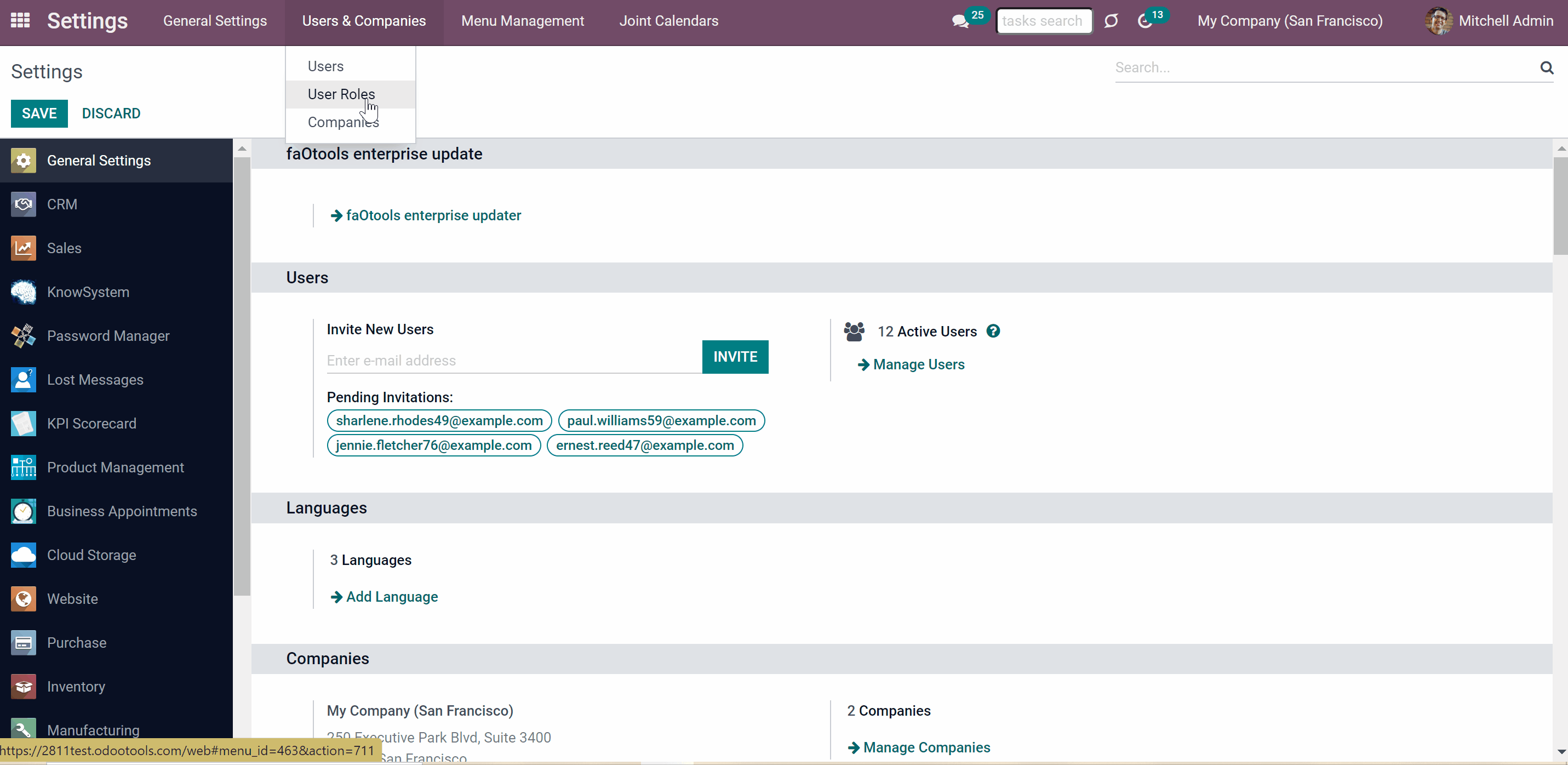Select the Sales chart icon
The image size is (1568, 765).
tap(23, 248)
